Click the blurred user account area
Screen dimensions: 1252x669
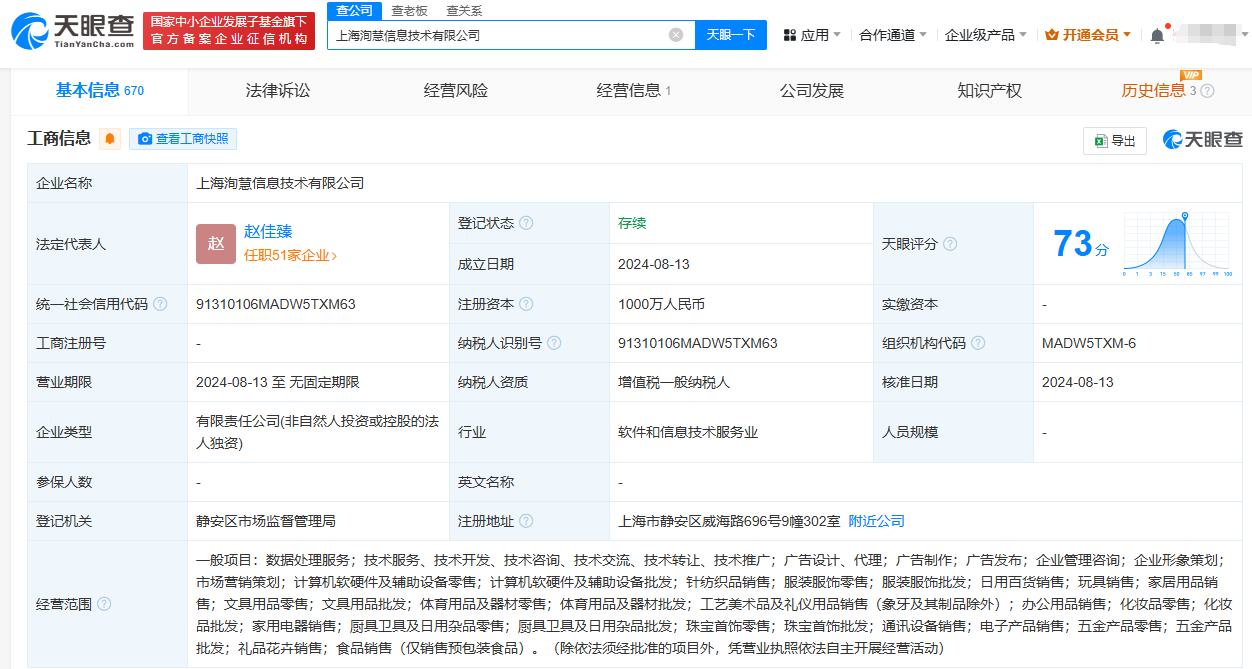pyautogui.click(x=1205, y=35)
